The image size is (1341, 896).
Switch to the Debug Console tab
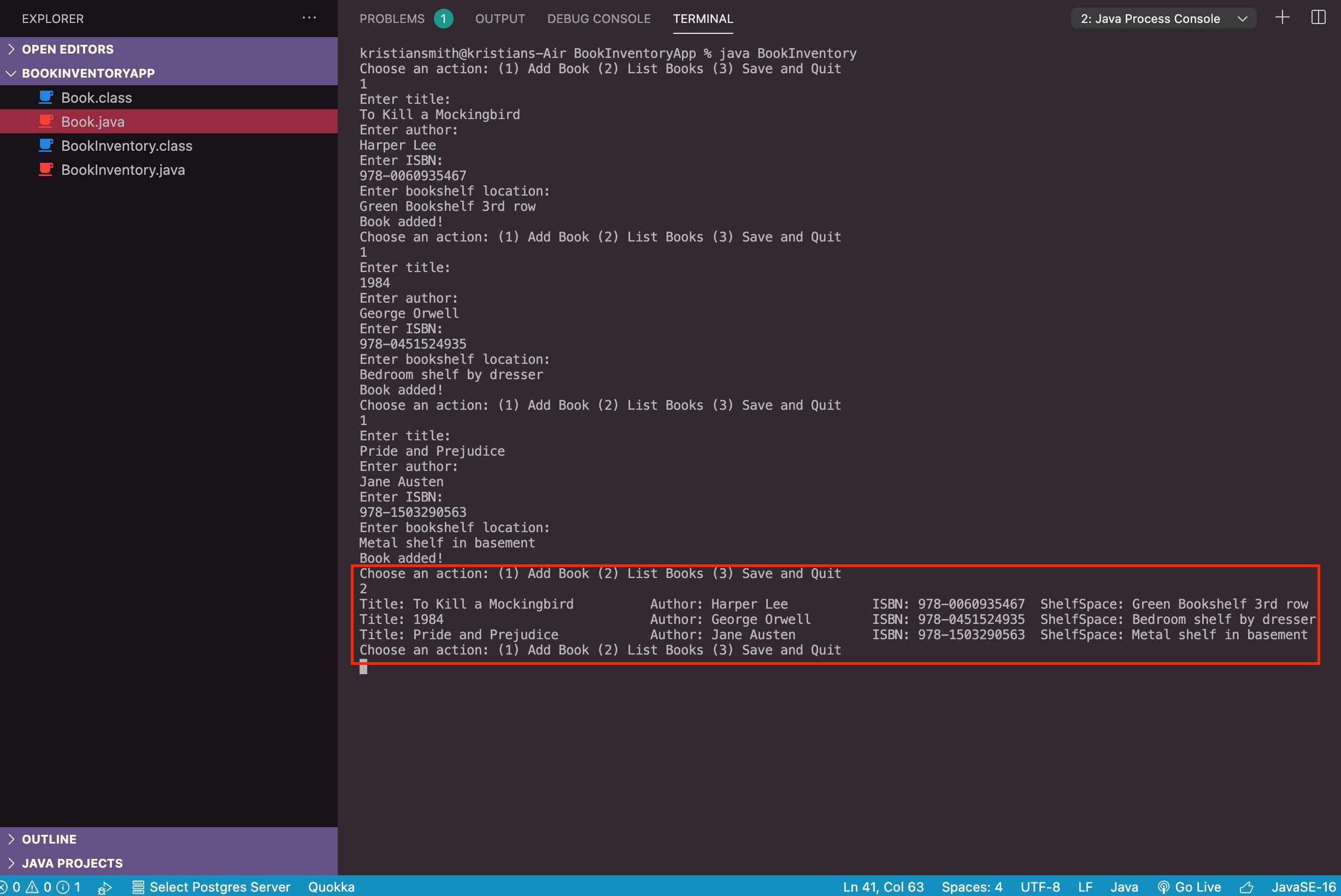(x=599, y=18)
